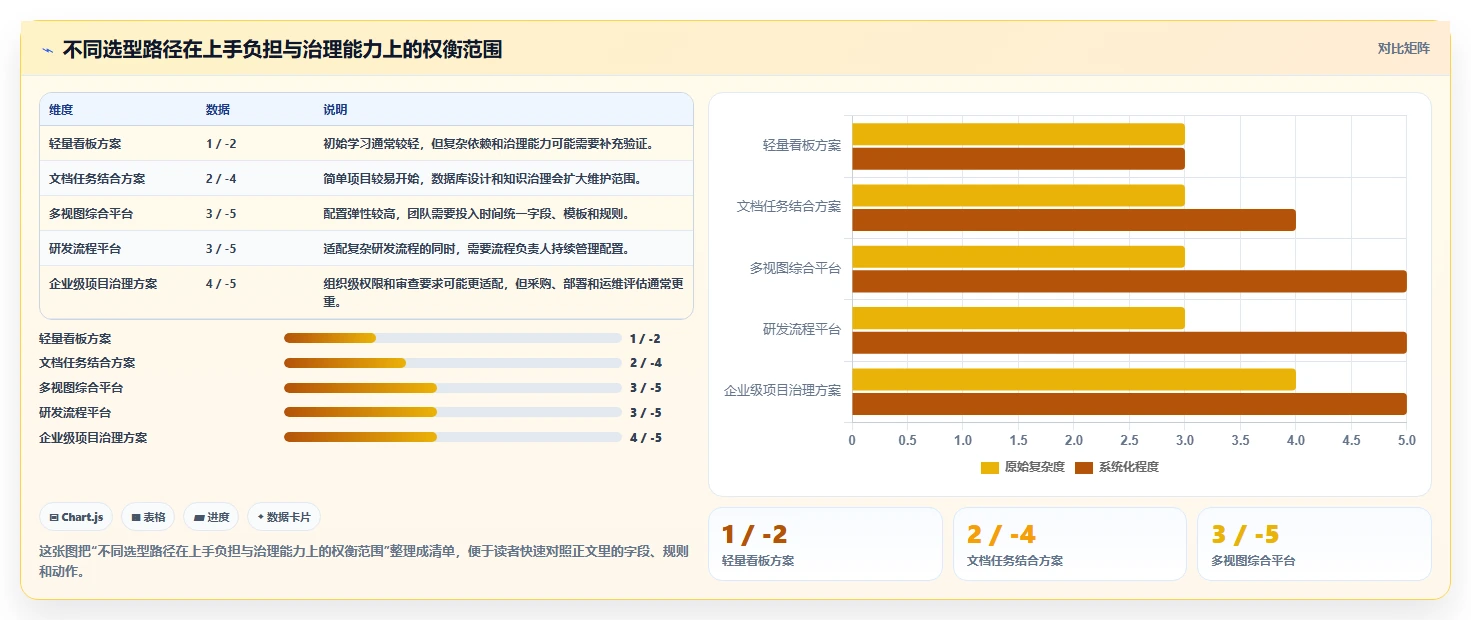
Task: Toggle the 系统化程度 legend swatch
Action: pyautogui.click(x=1084, y=467)
